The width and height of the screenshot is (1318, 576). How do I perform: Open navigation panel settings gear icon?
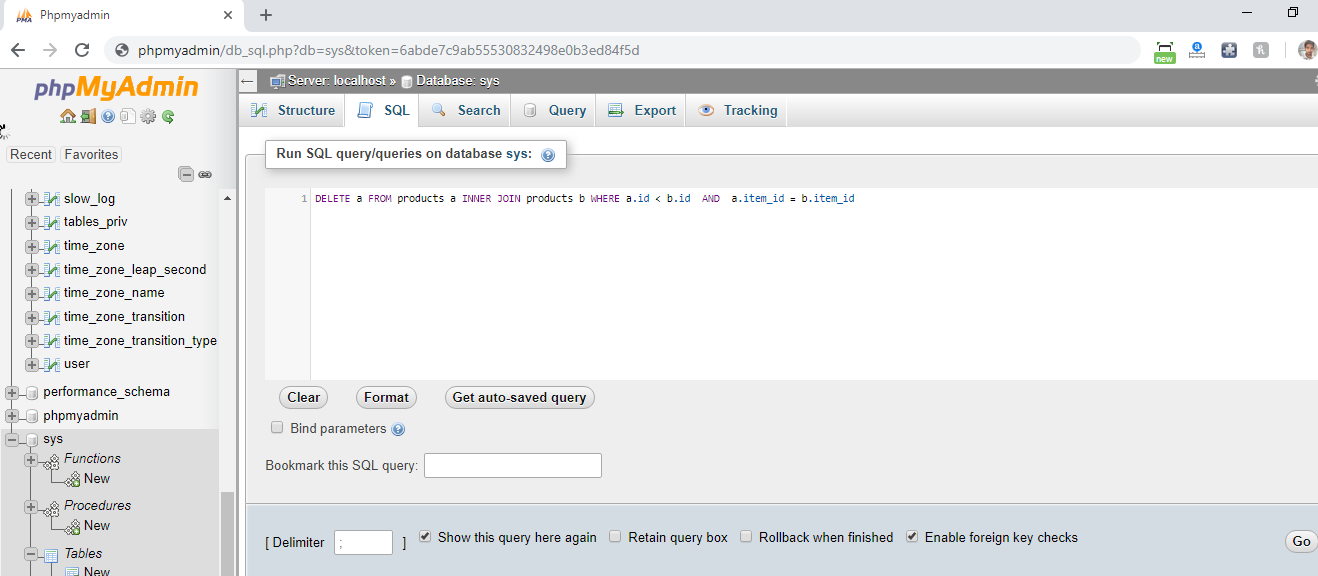click(148, 117)
